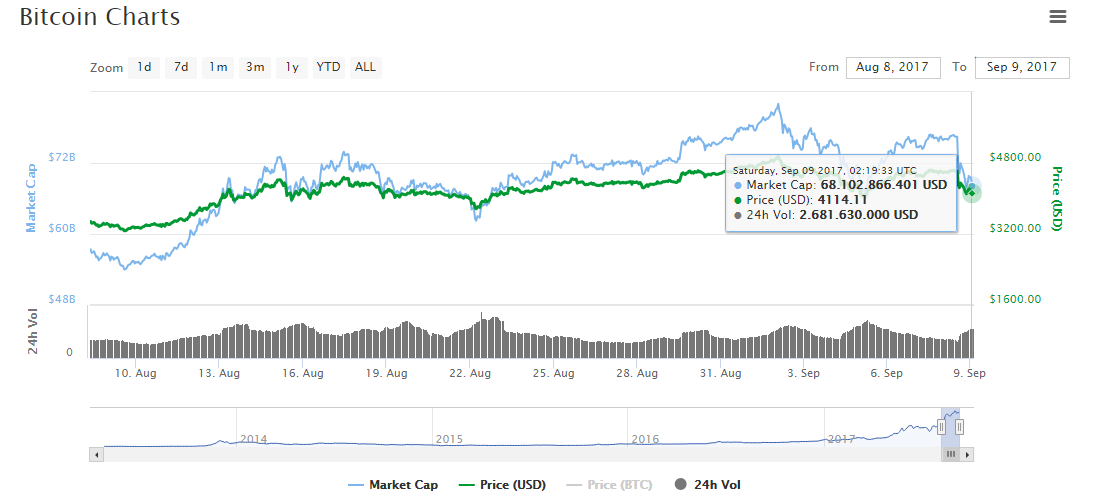
Task: Click the navigator left range handle
Action: (942, 427)
